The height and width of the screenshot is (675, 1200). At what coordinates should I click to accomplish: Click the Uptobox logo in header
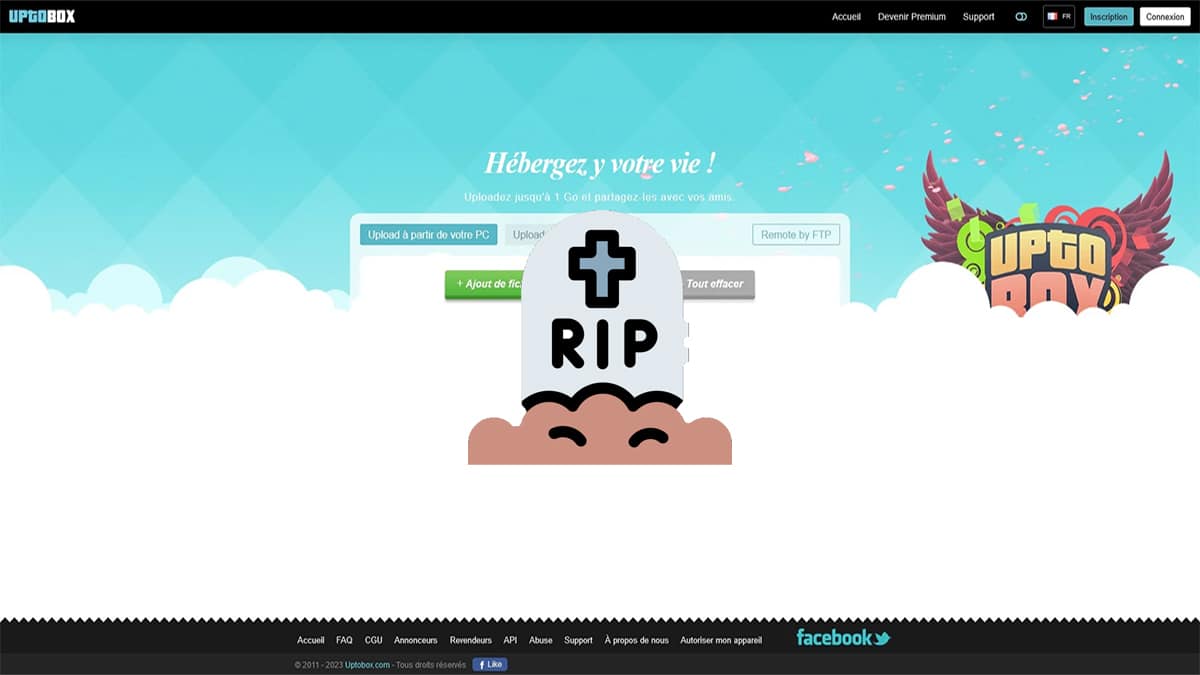42,16
